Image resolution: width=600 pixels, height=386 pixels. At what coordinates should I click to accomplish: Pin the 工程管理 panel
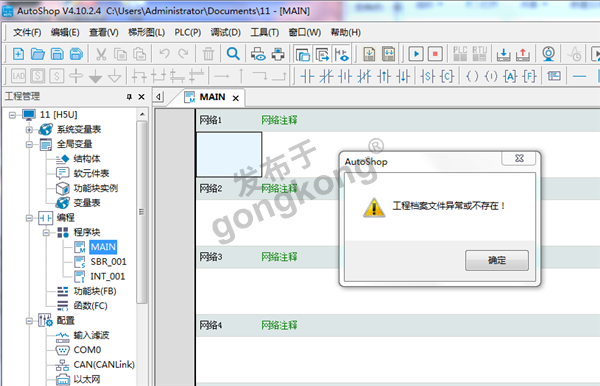pyautogui.click(x=129, y=97)
